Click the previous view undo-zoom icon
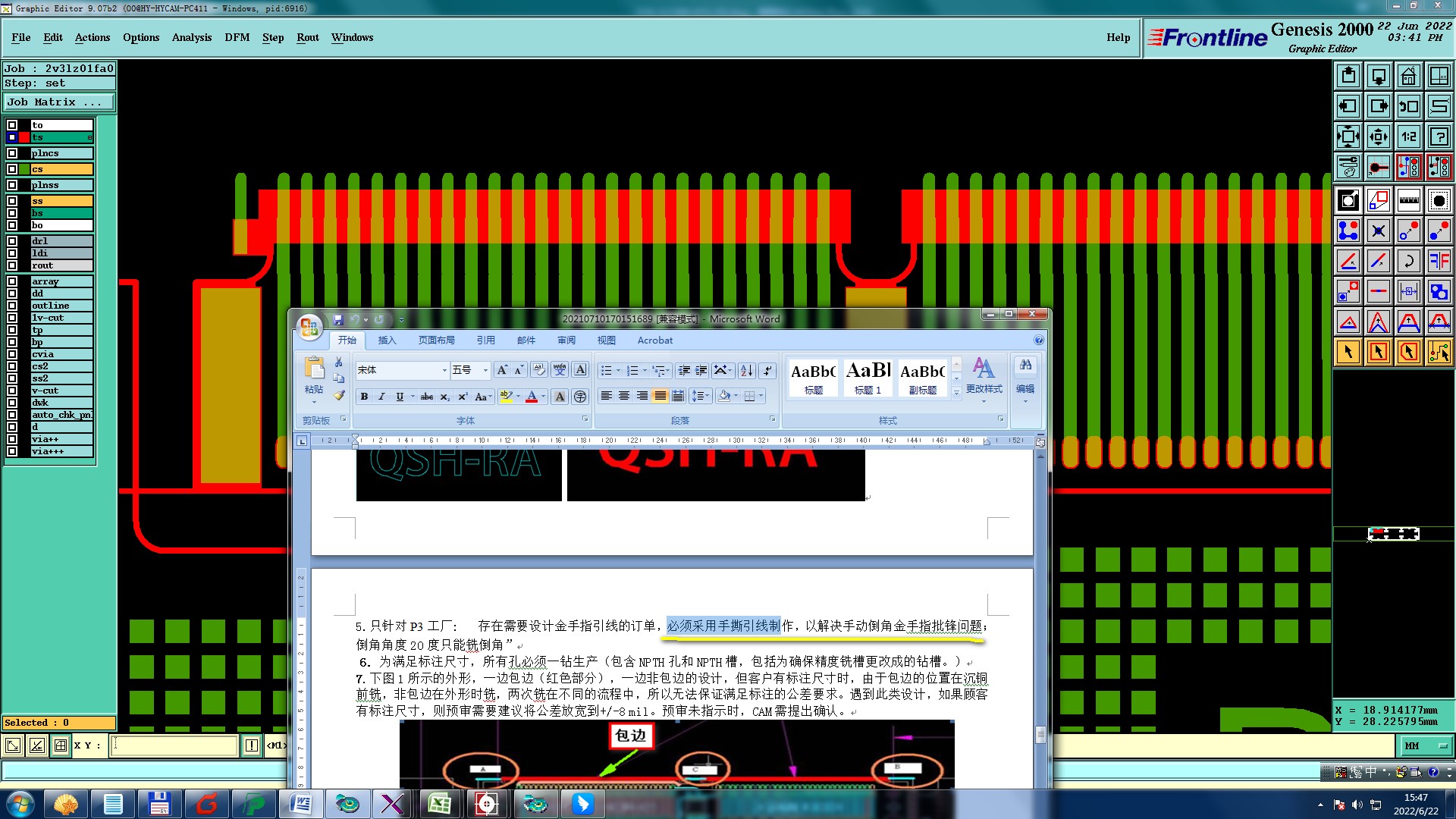This screenshot has width=1456, height=819. tap(1408, 106)
